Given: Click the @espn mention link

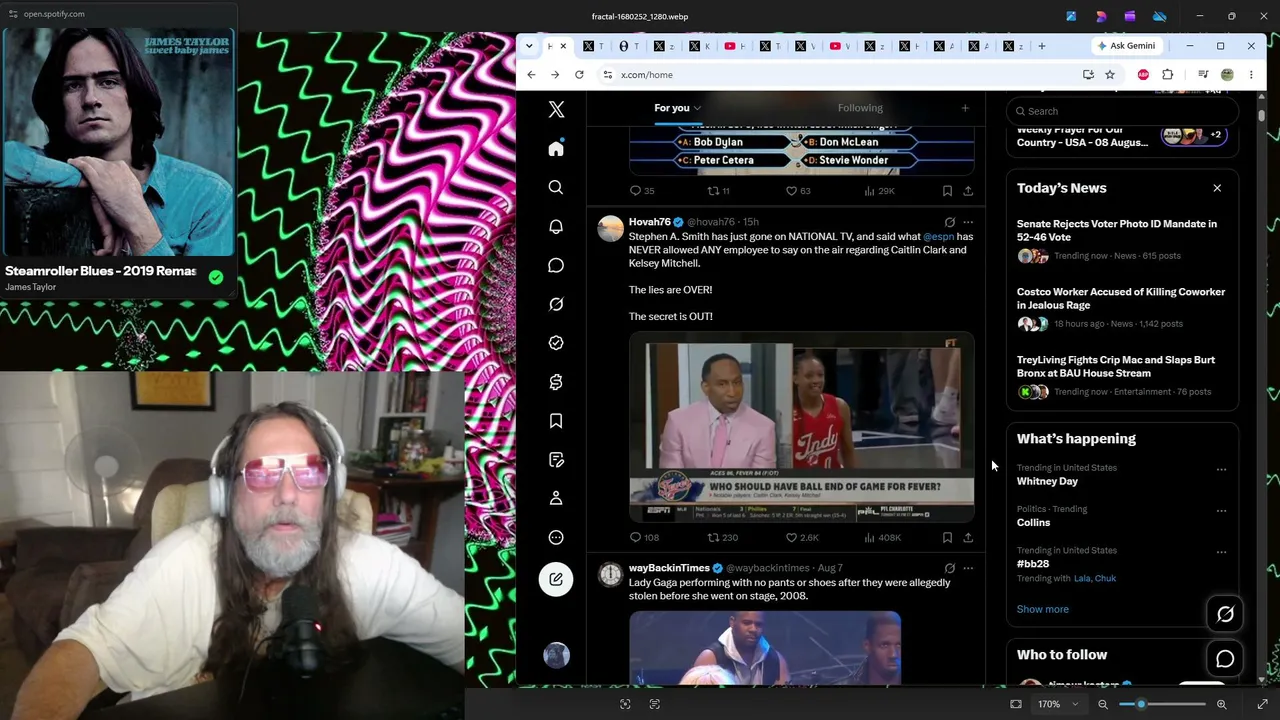Looking at the screenshot, I should tap(938, 237).
